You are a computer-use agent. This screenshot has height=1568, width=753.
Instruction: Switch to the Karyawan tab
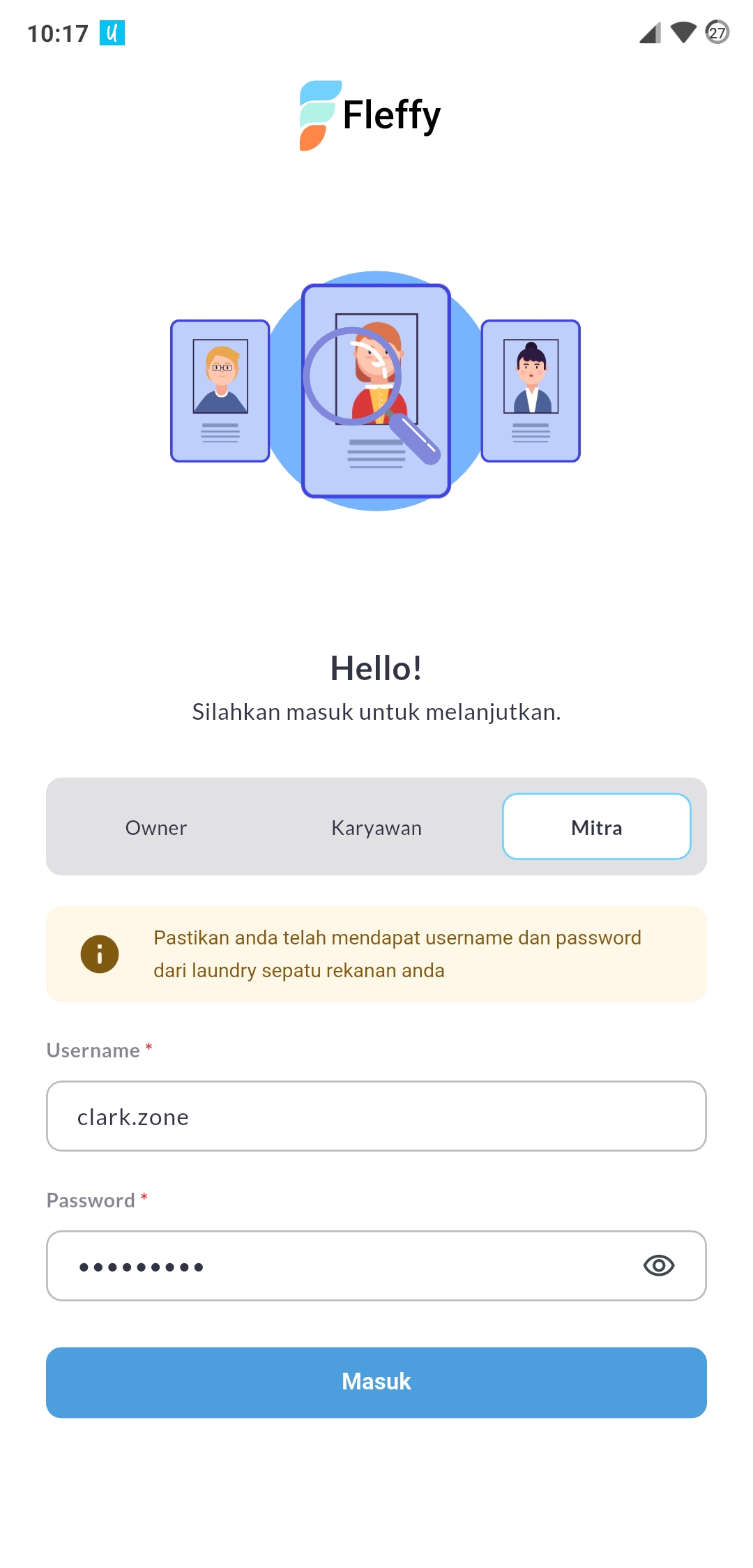376,827
